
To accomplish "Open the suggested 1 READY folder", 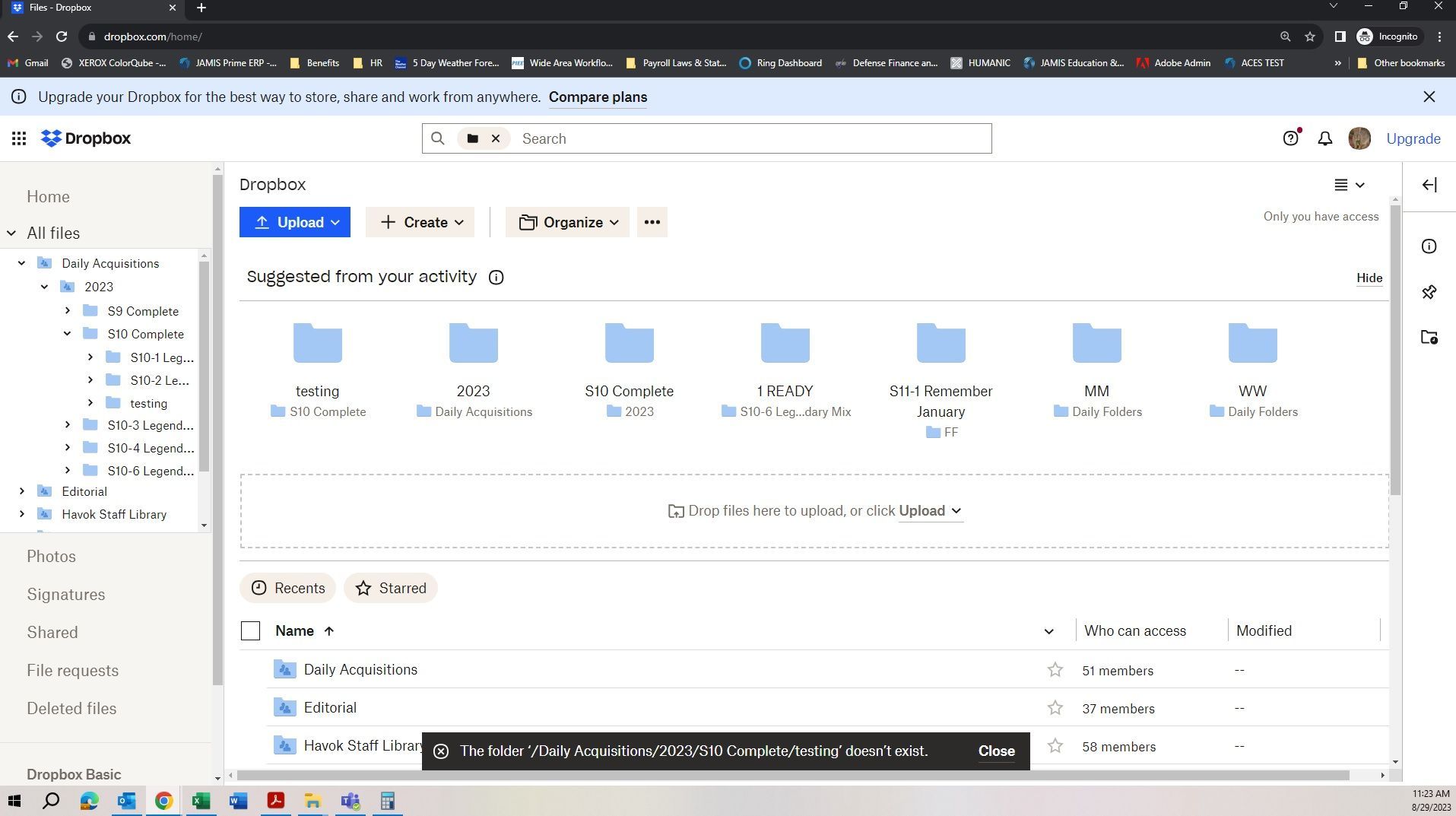I will click(x=785, y=369).
